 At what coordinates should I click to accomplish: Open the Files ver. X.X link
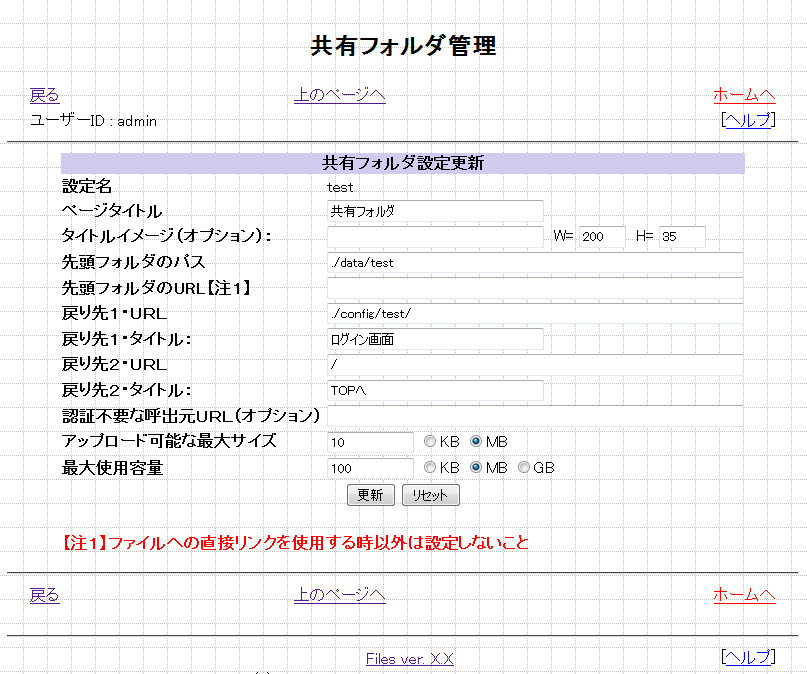[410, 659]
